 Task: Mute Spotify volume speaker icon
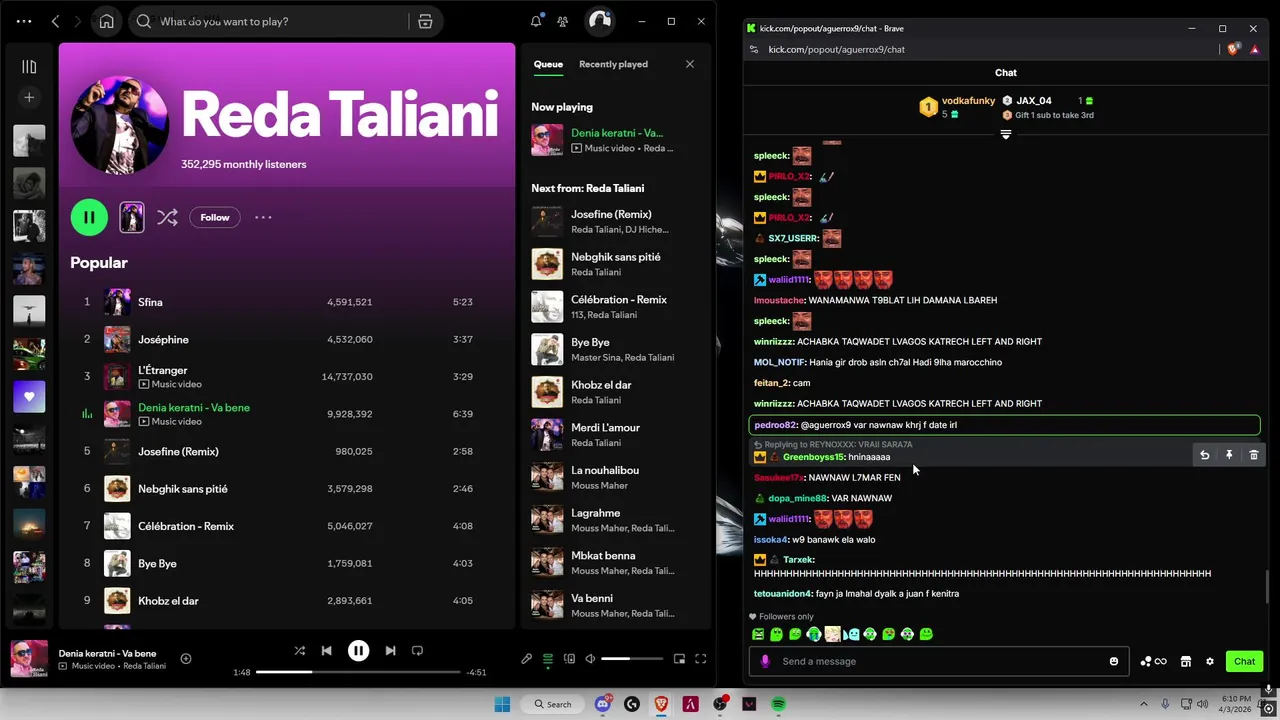pyautogui.click(x=590, y=659)
